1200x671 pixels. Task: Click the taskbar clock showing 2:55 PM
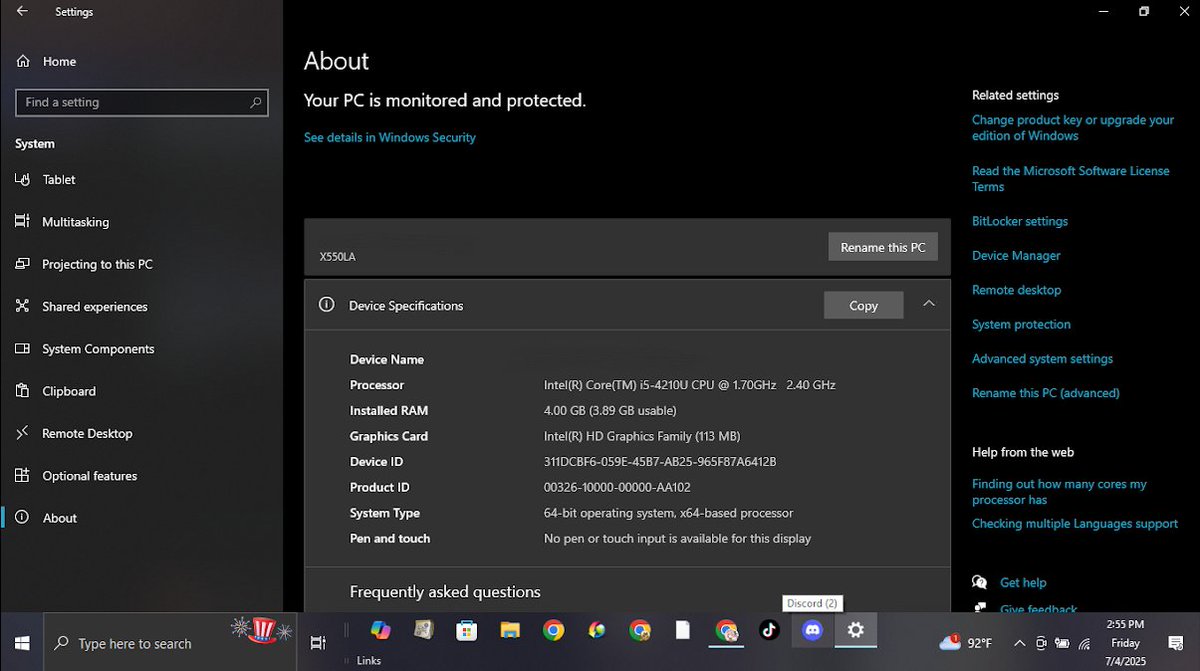(1125, 642)
